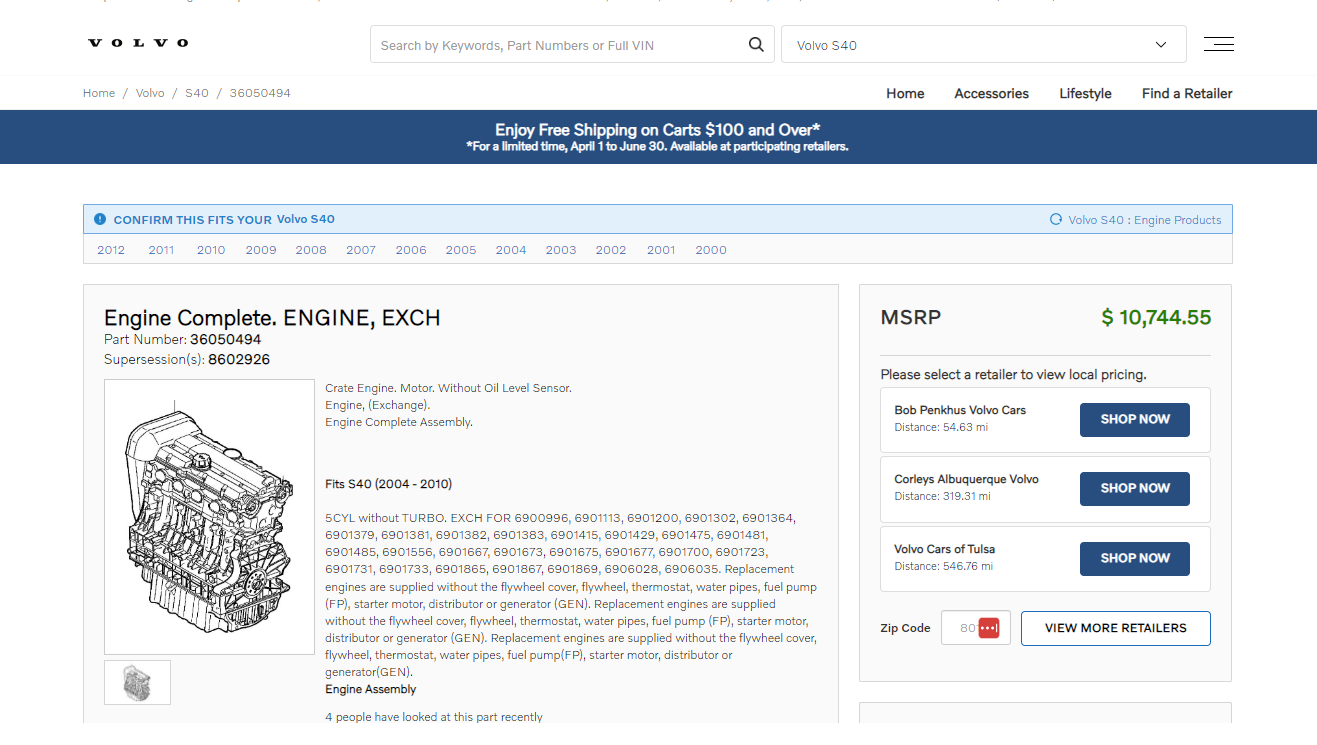This screenshot has width=1317, height=745.
Task: Select model year 2004
Action: 511,250
